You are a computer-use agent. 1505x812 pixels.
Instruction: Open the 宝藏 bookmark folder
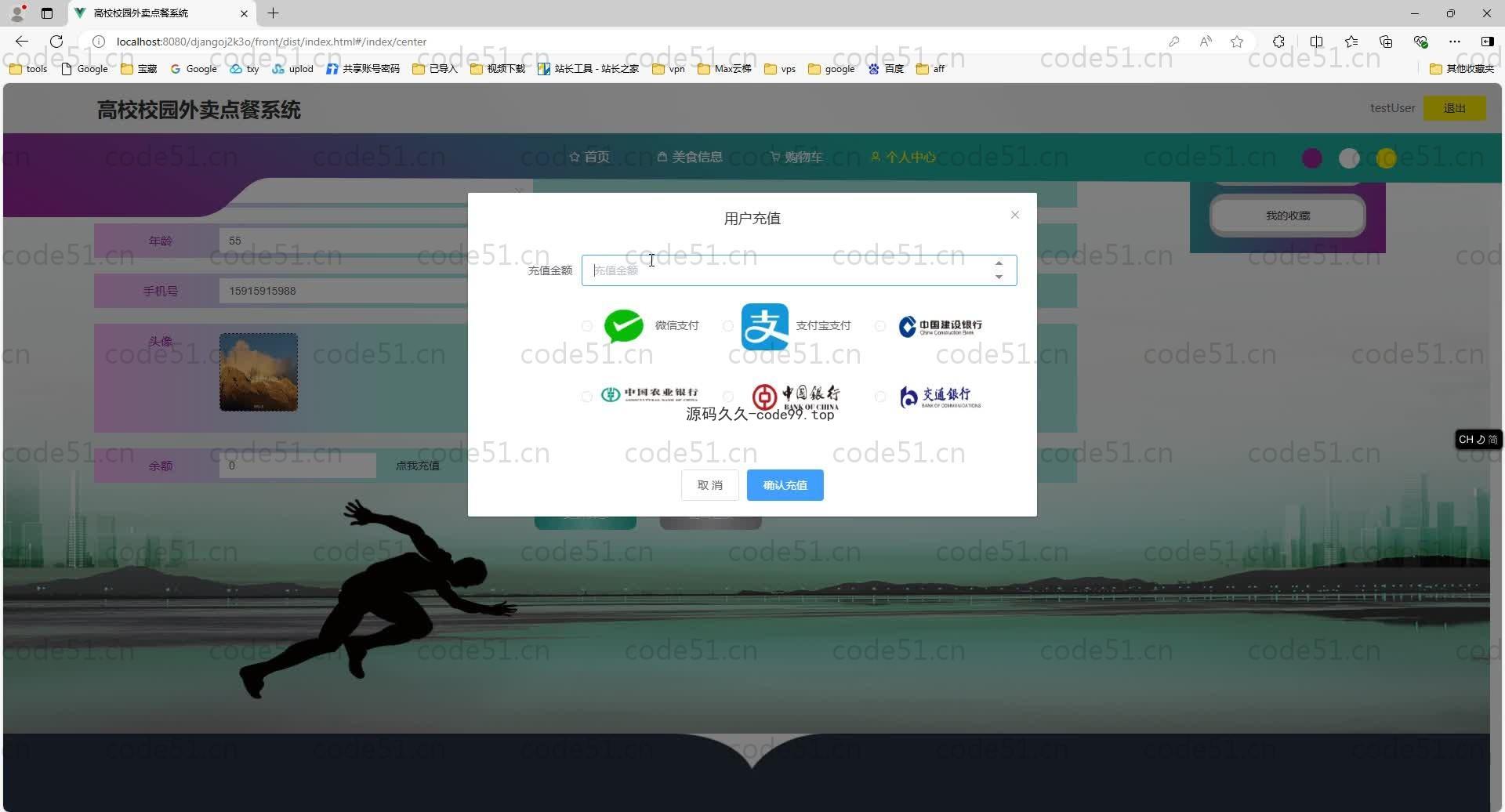click(x=139, y=69)
